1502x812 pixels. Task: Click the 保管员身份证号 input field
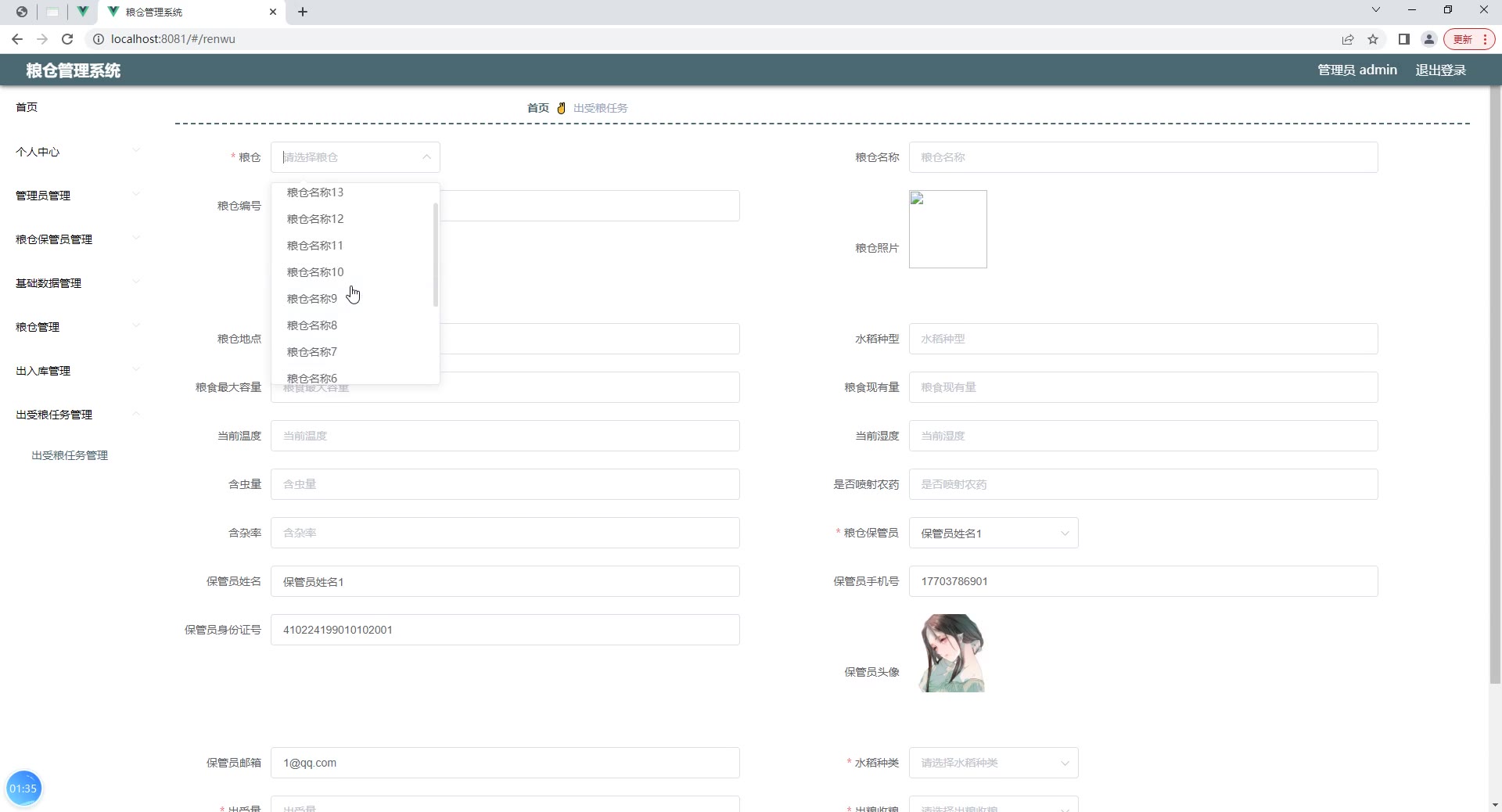[x=505, y=630]
